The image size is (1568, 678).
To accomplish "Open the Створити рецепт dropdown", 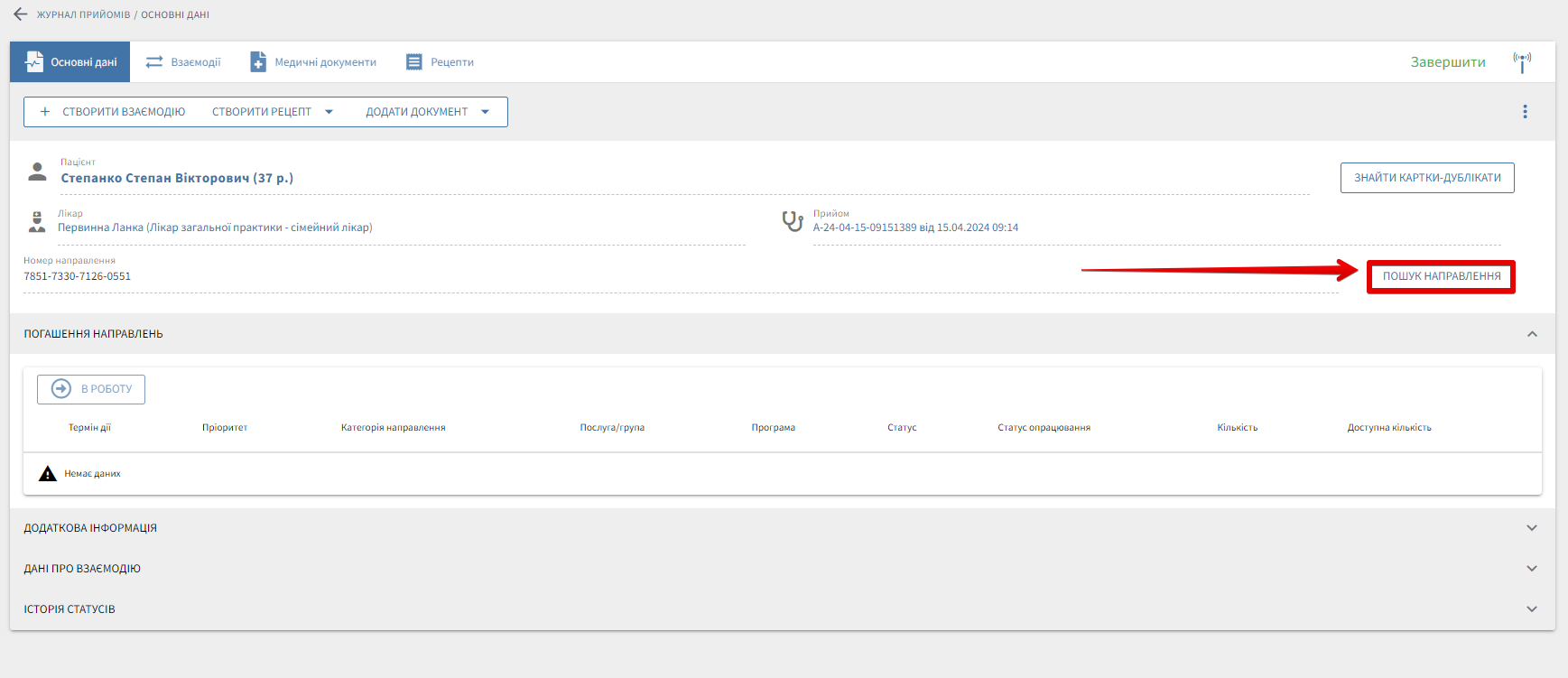I will click(x=329, y=112).
